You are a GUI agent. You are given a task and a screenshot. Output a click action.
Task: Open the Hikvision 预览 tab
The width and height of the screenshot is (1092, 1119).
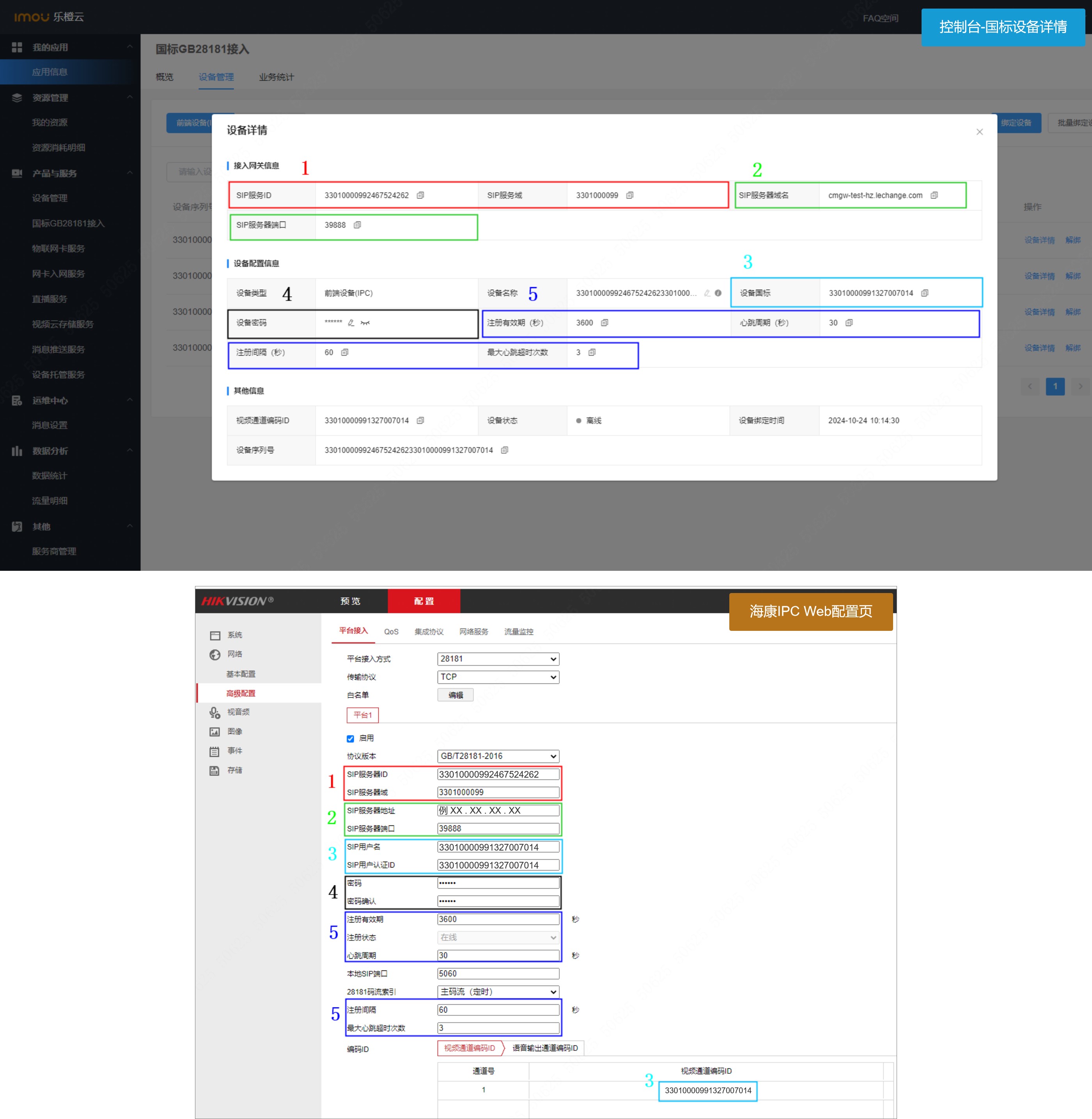pos(351,601)
